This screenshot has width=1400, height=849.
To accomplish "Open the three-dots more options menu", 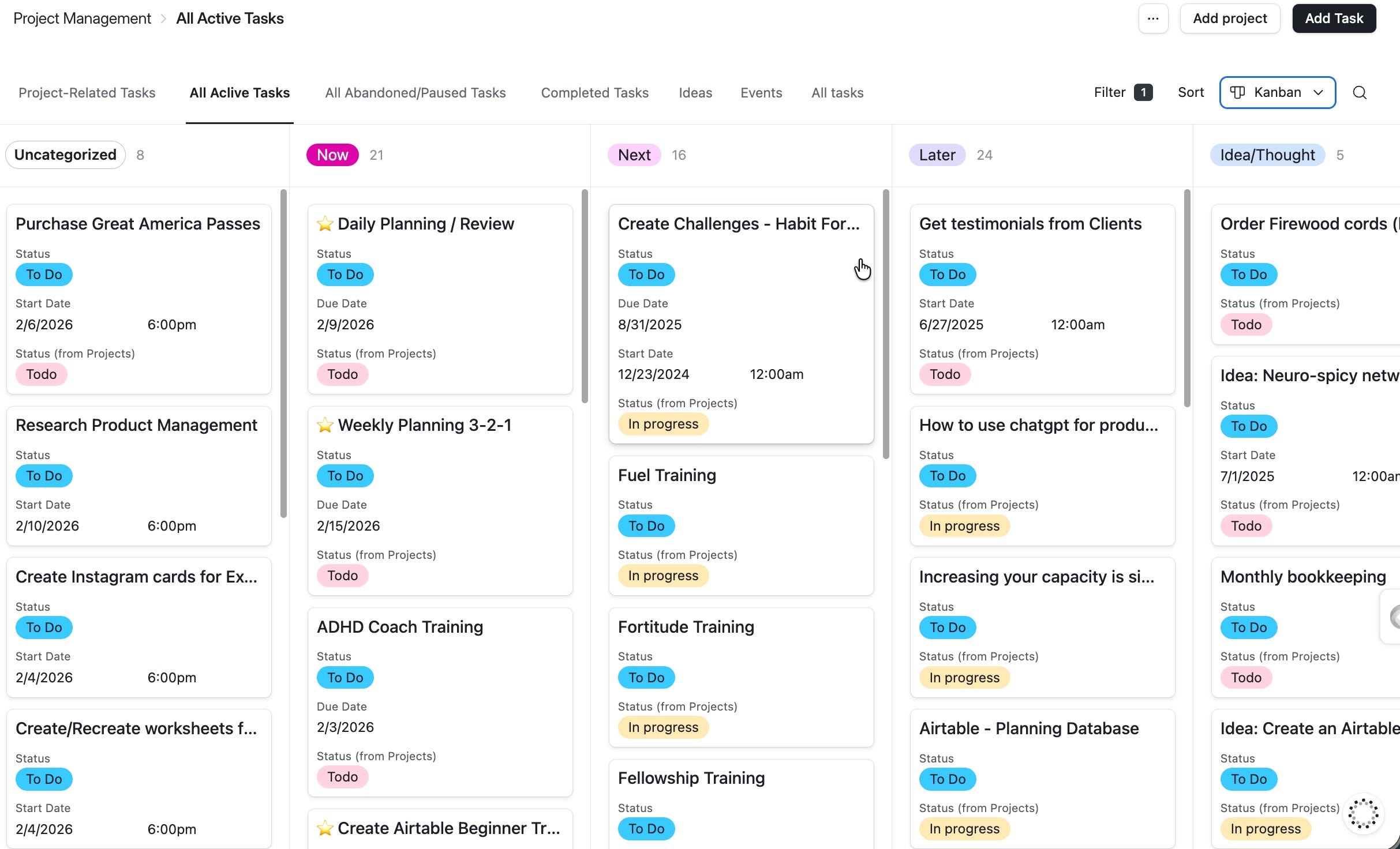I will click(x=1153, y=18).
